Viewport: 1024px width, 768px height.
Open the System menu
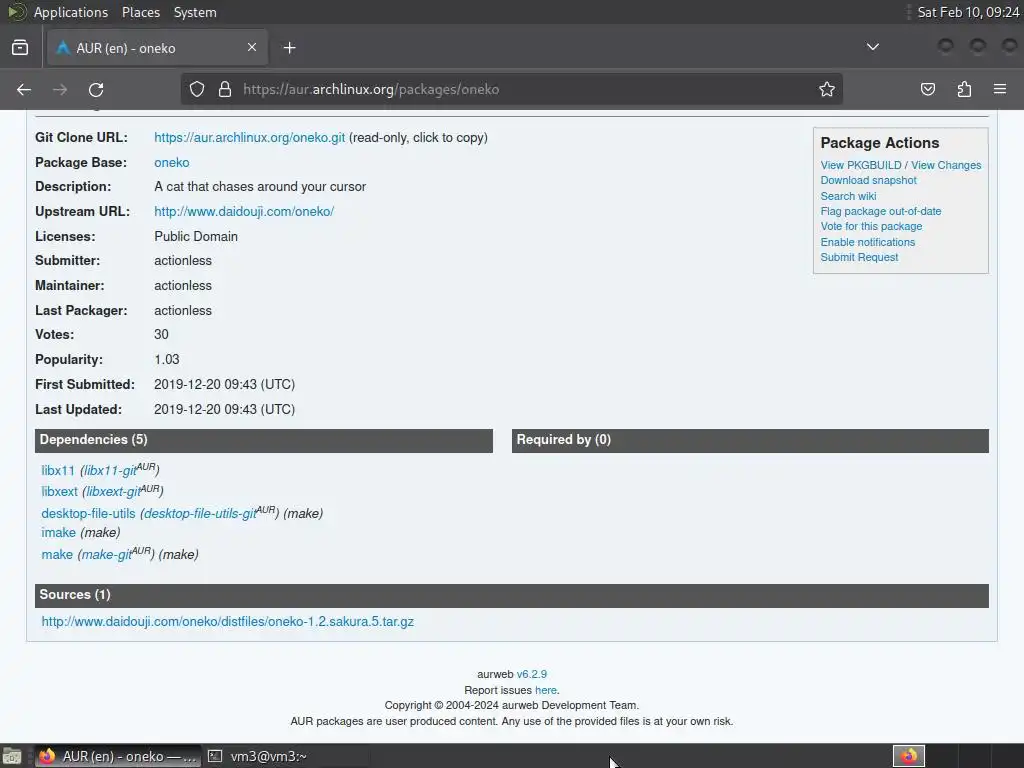[x=195, y=12]
